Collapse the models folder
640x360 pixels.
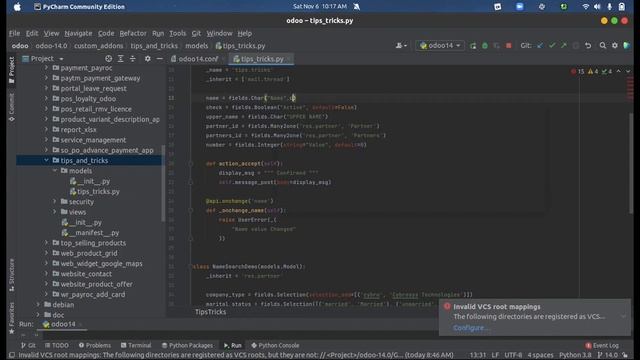tap(55, 171)
